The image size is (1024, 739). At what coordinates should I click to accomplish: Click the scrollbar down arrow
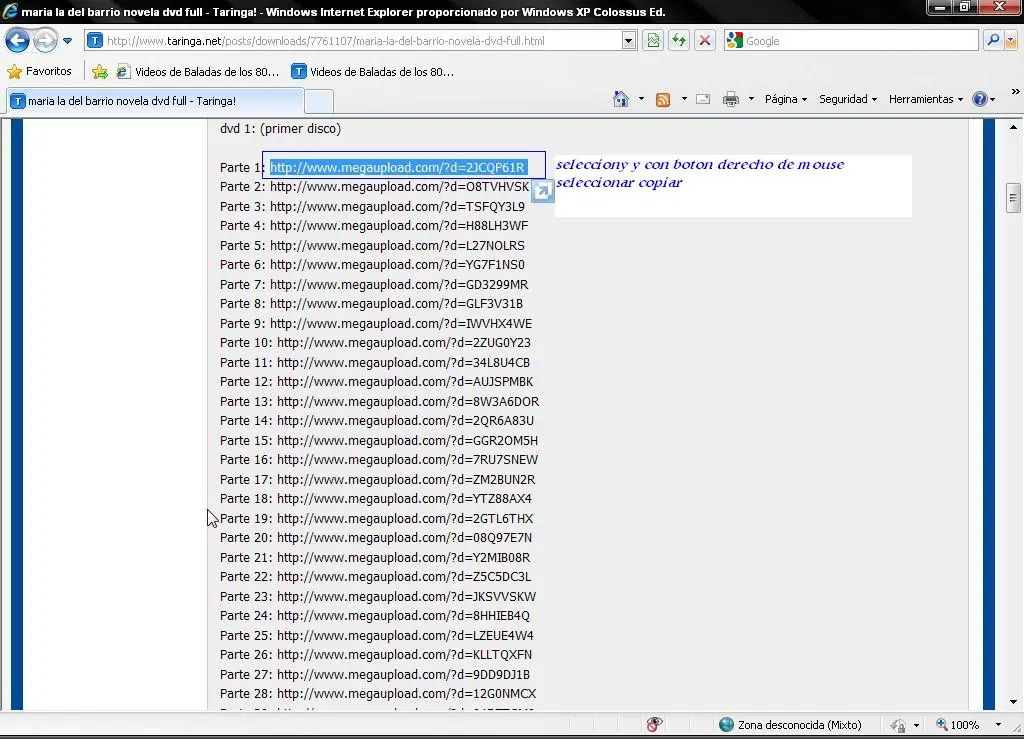point(1013,702)
